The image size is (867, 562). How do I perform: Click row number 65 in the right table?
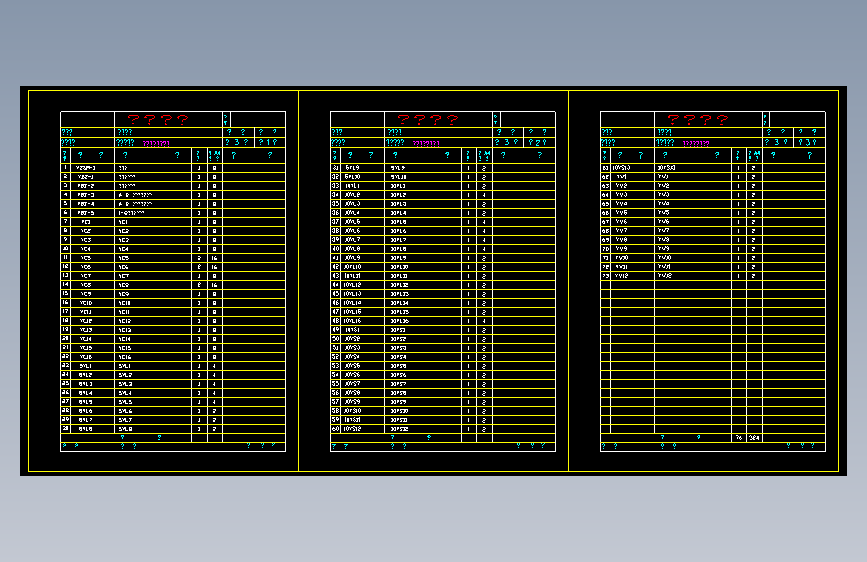[x=605, y=204]
